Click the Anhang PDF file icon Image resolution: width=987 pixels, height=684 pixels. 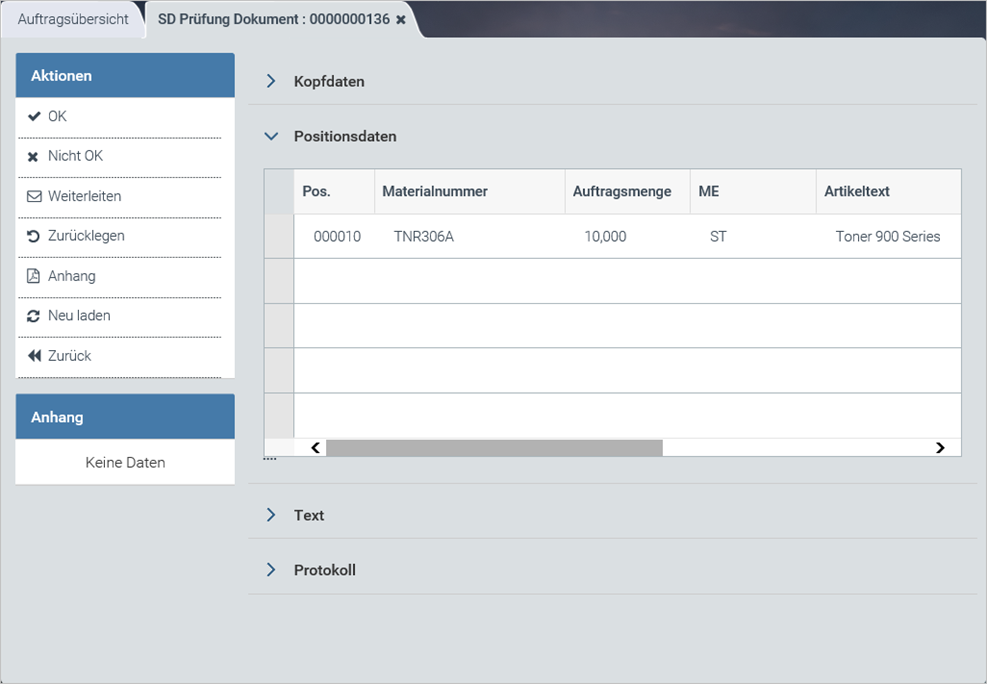pos(34,277)
